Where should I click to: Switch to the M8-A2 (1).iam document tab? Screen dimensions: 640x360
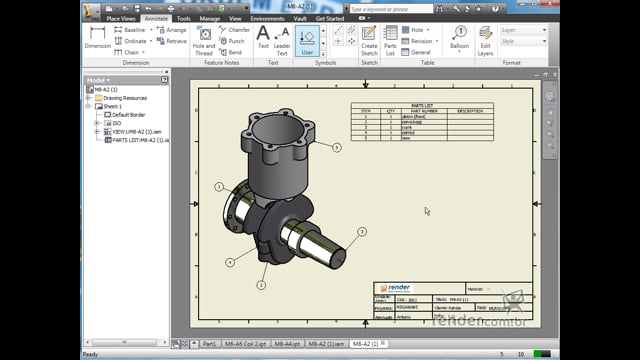[326, 344]
